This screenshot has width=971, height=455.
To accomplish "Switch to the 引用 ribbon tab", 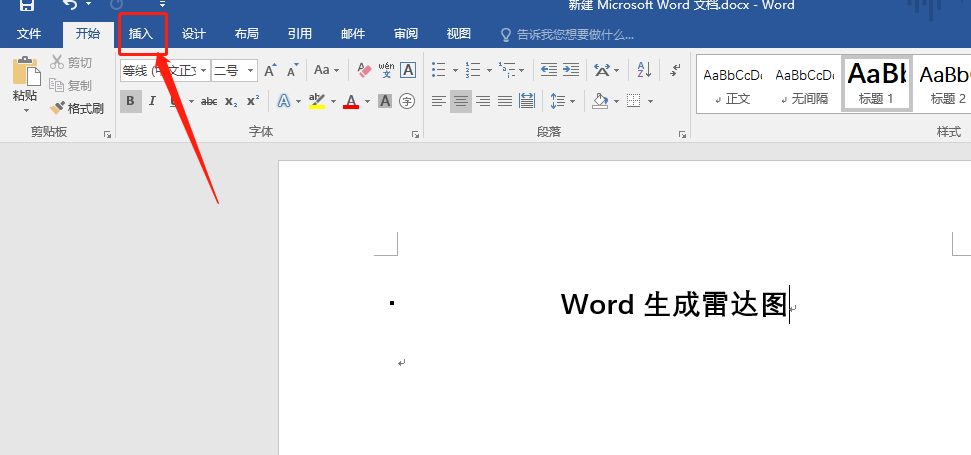I will [x=300, y=34].
